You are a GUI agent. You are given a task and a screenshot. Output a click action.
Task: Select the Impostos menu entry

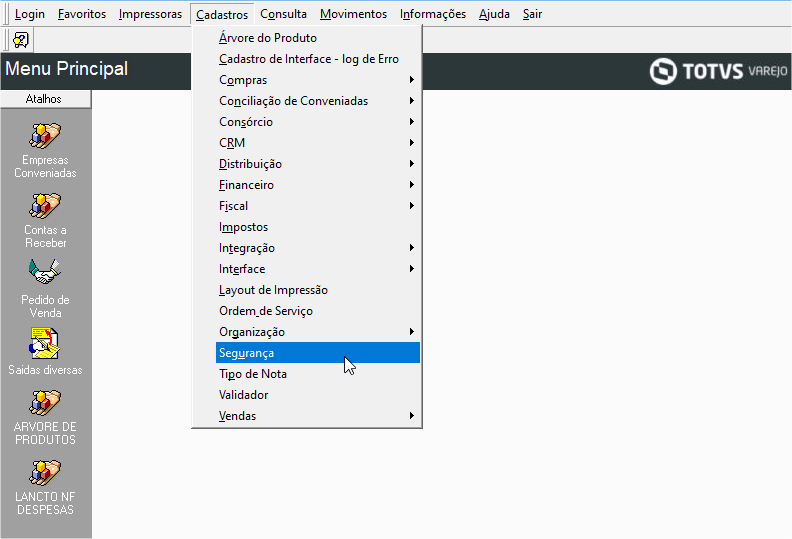pos(318,227)
